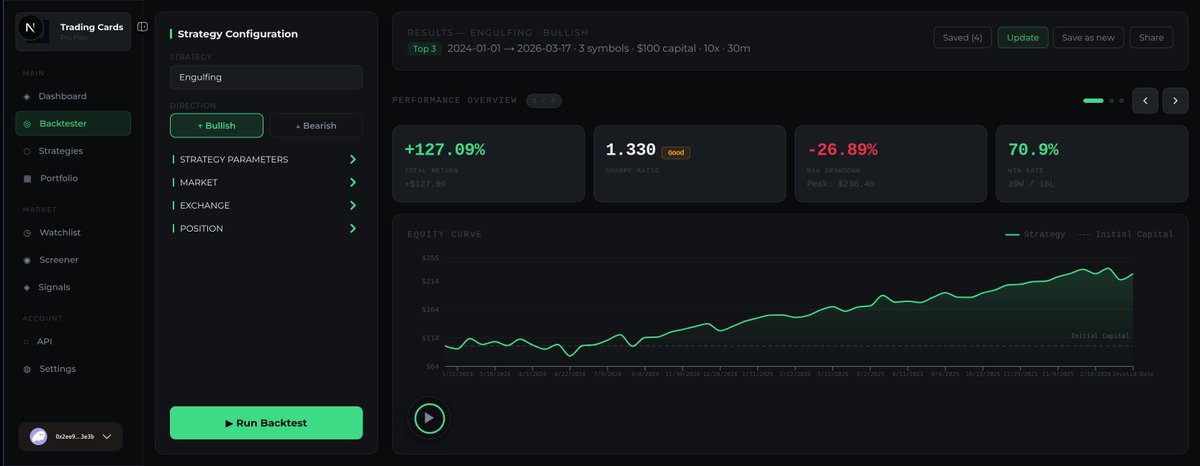Open the Engulfing strategy selector

tap(266, 77)
